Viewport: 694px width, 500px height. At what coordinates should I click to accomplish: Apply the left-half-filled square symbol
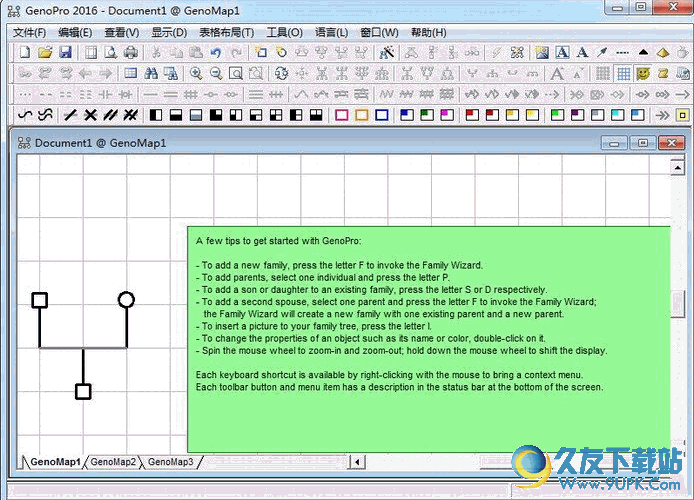(155, 115)
